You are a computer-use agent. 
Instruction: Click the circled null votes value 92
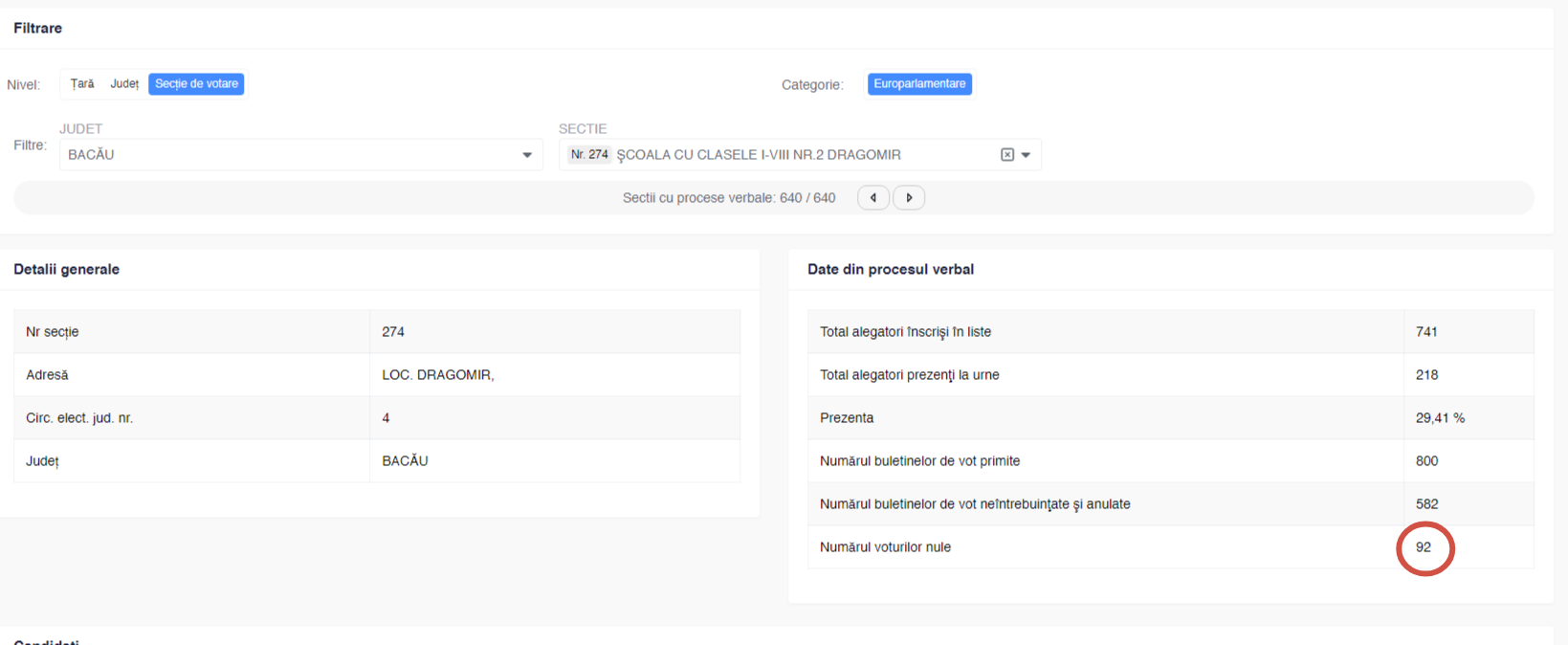click(1424, 547)
